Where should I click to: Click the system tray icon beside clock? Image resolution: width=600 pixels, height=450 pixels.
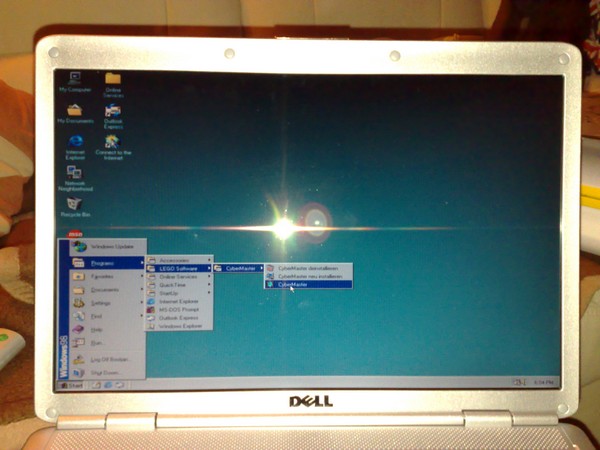click(519, 382)
